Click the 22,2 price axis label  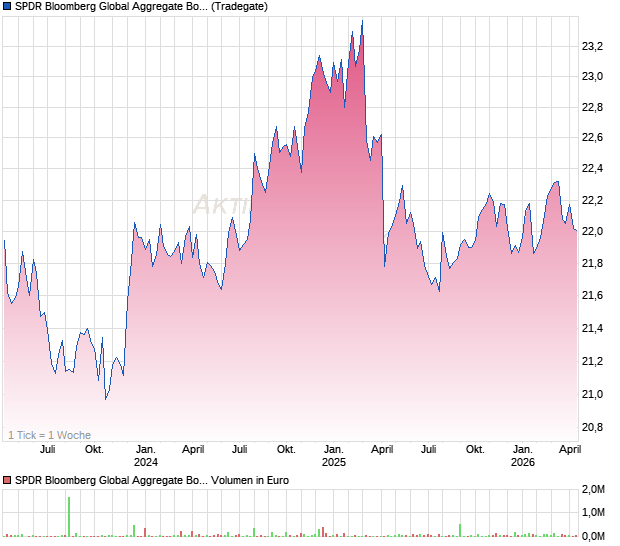pos(592,200)
